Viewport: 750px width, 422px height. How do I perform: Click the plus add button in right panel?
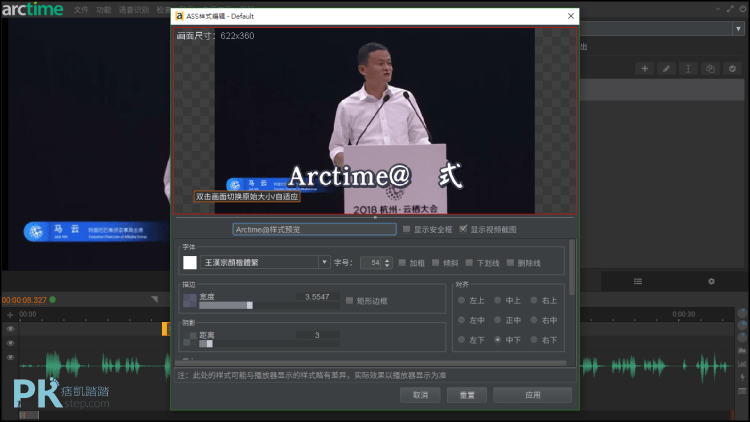645,69
